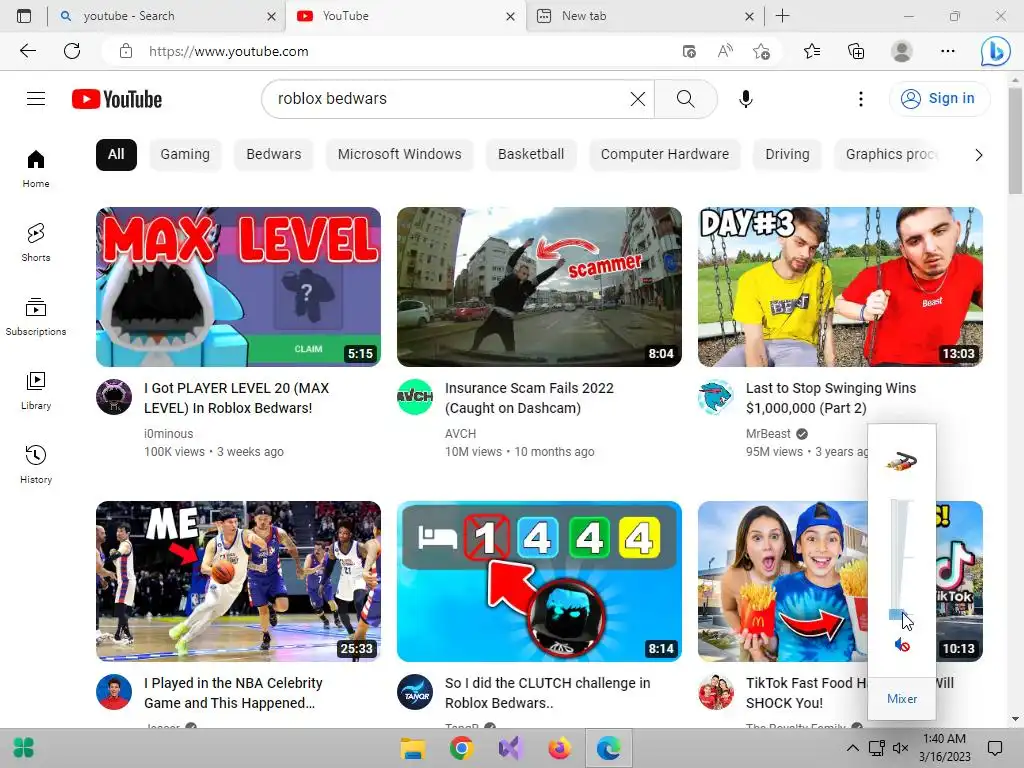Close the YouTube tab

click(x=510, y=16)
